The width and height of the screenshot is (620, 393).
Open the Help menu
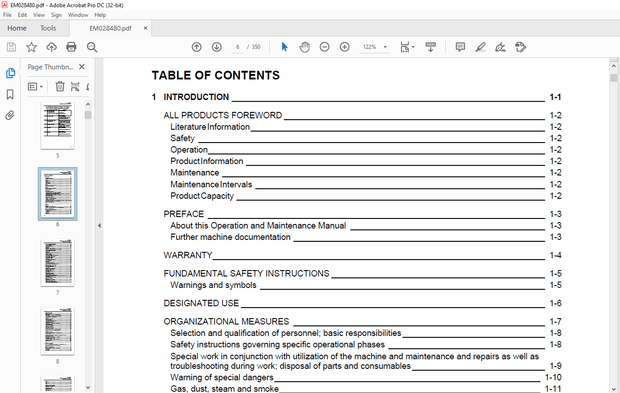point(100,15)
